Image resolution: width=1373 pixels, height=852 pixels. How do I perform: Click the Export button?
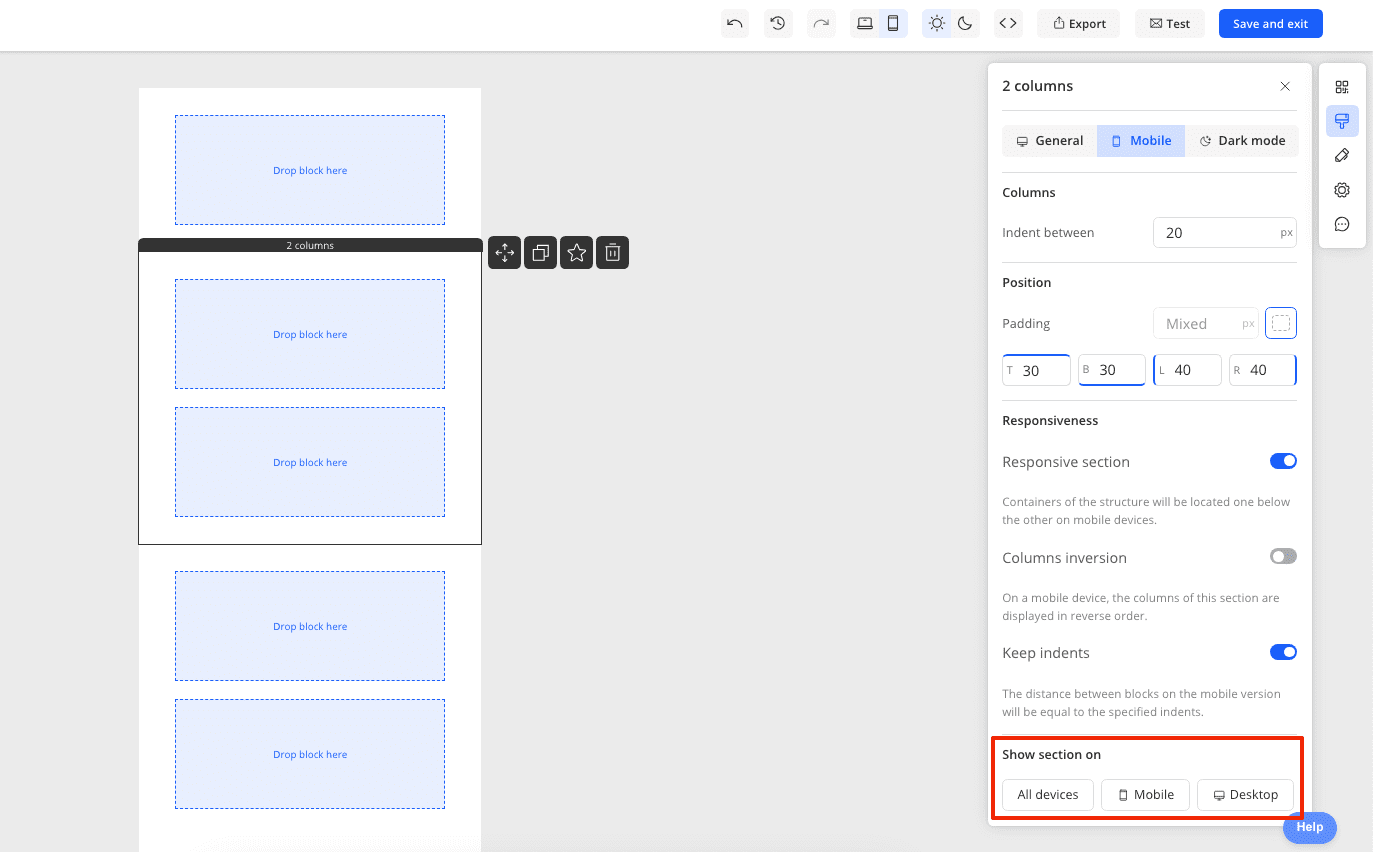[x=1079, y=24]
